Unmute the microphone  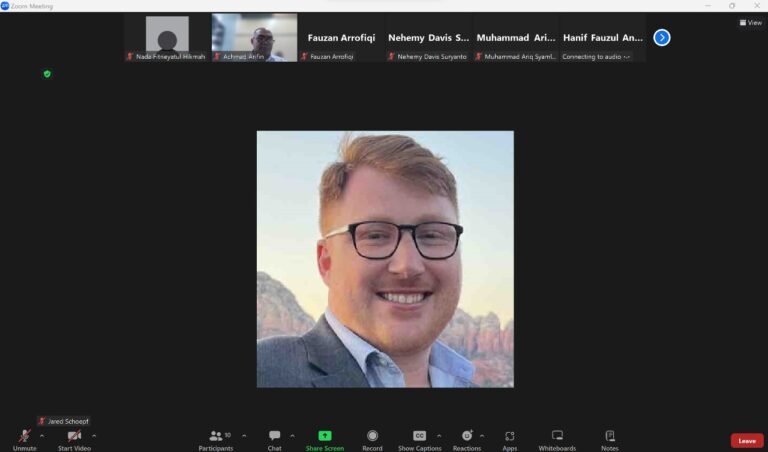pyautogui.click(x=24, y=437)
